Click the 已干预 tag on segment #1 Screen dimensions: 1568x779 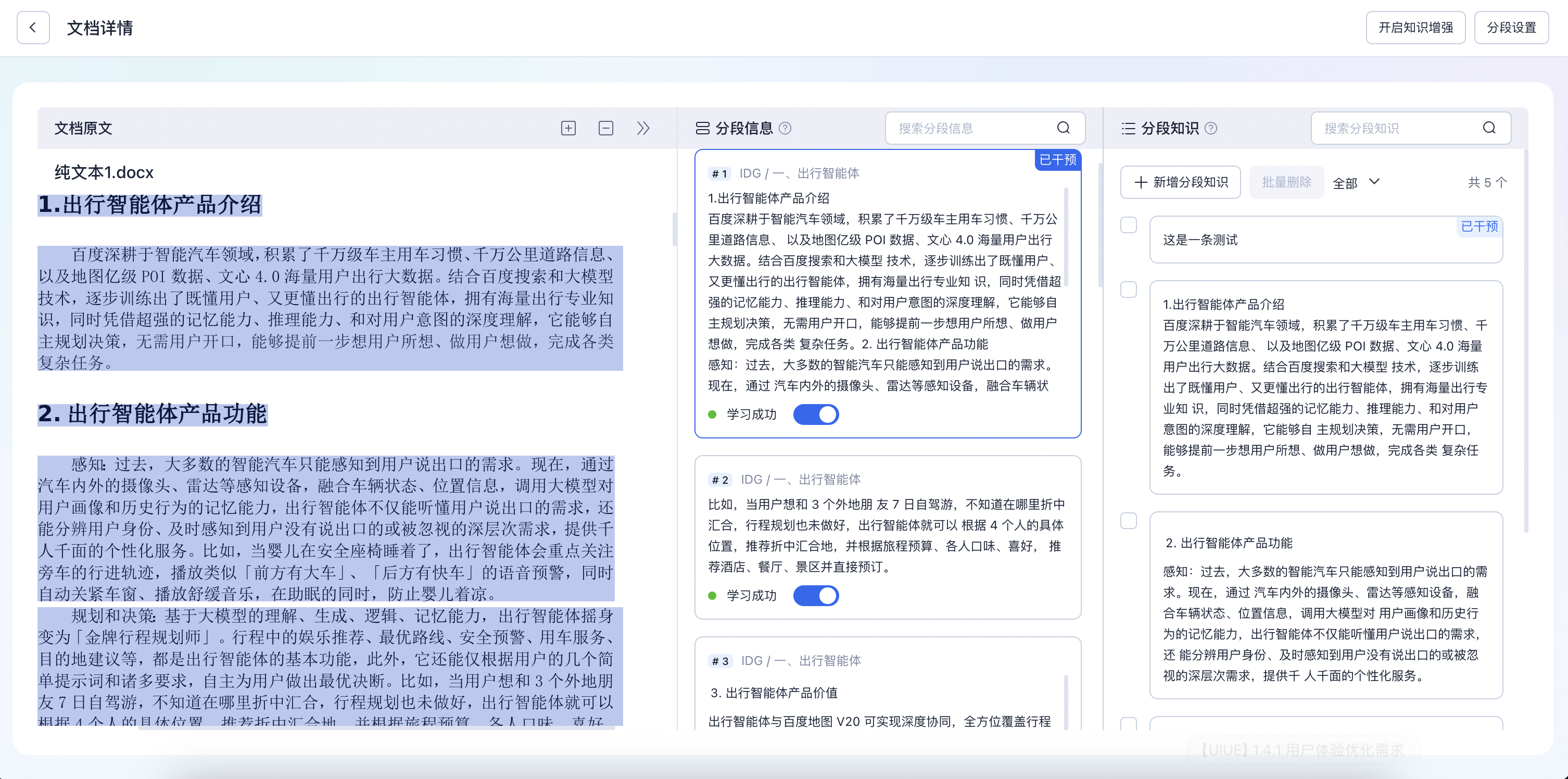point(1058,159)
